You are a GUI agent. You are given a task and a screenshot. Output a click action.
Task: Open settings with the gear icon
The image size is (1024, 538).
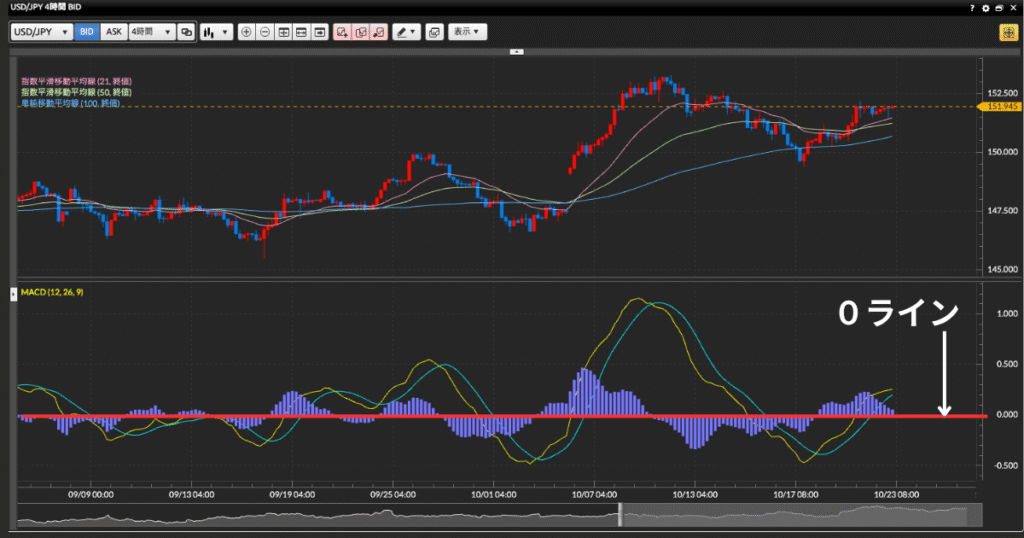985,7
